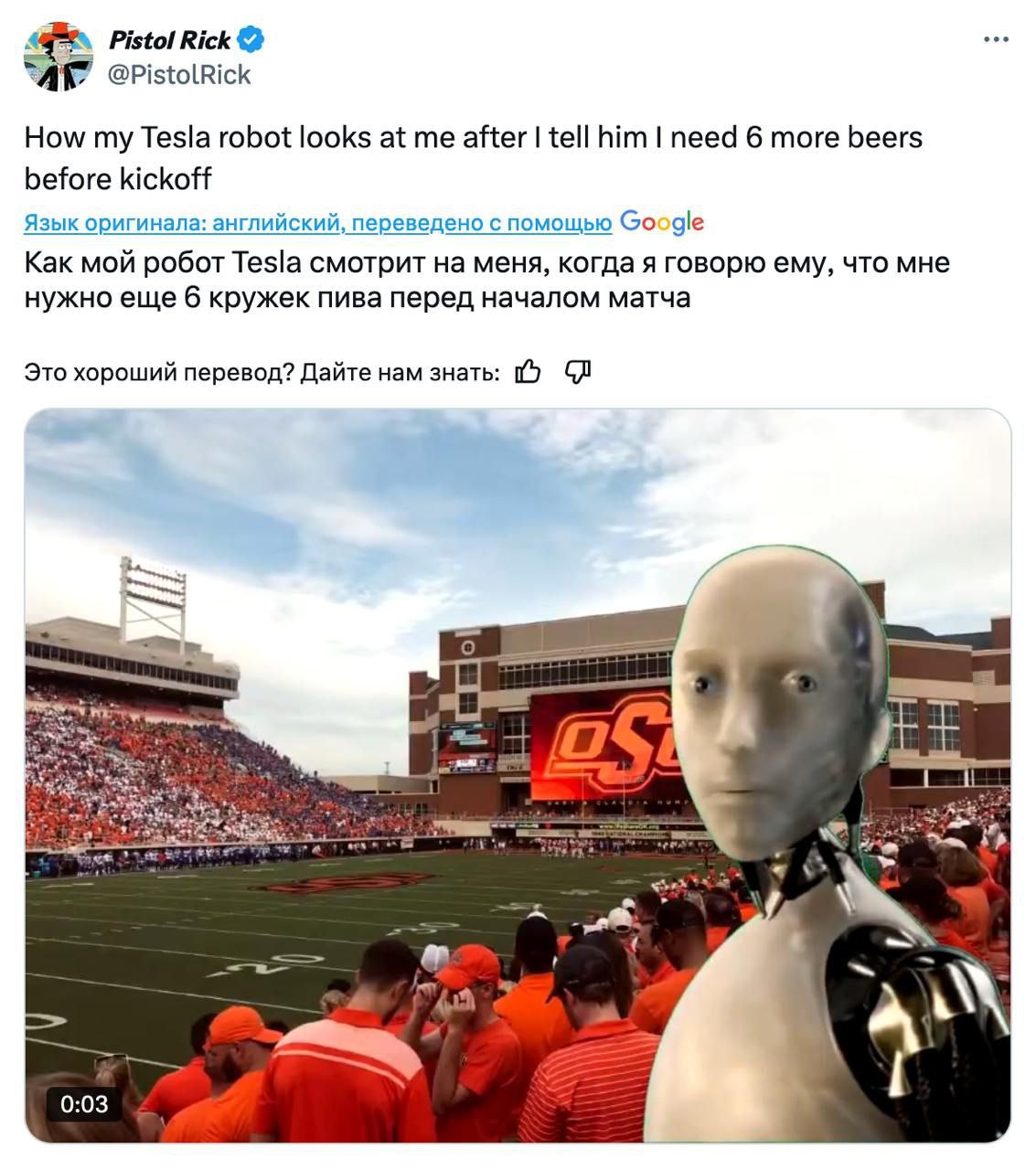The image size is (1036, 1170).
Task: Play the stadium robot video
Action: [518, 775]
